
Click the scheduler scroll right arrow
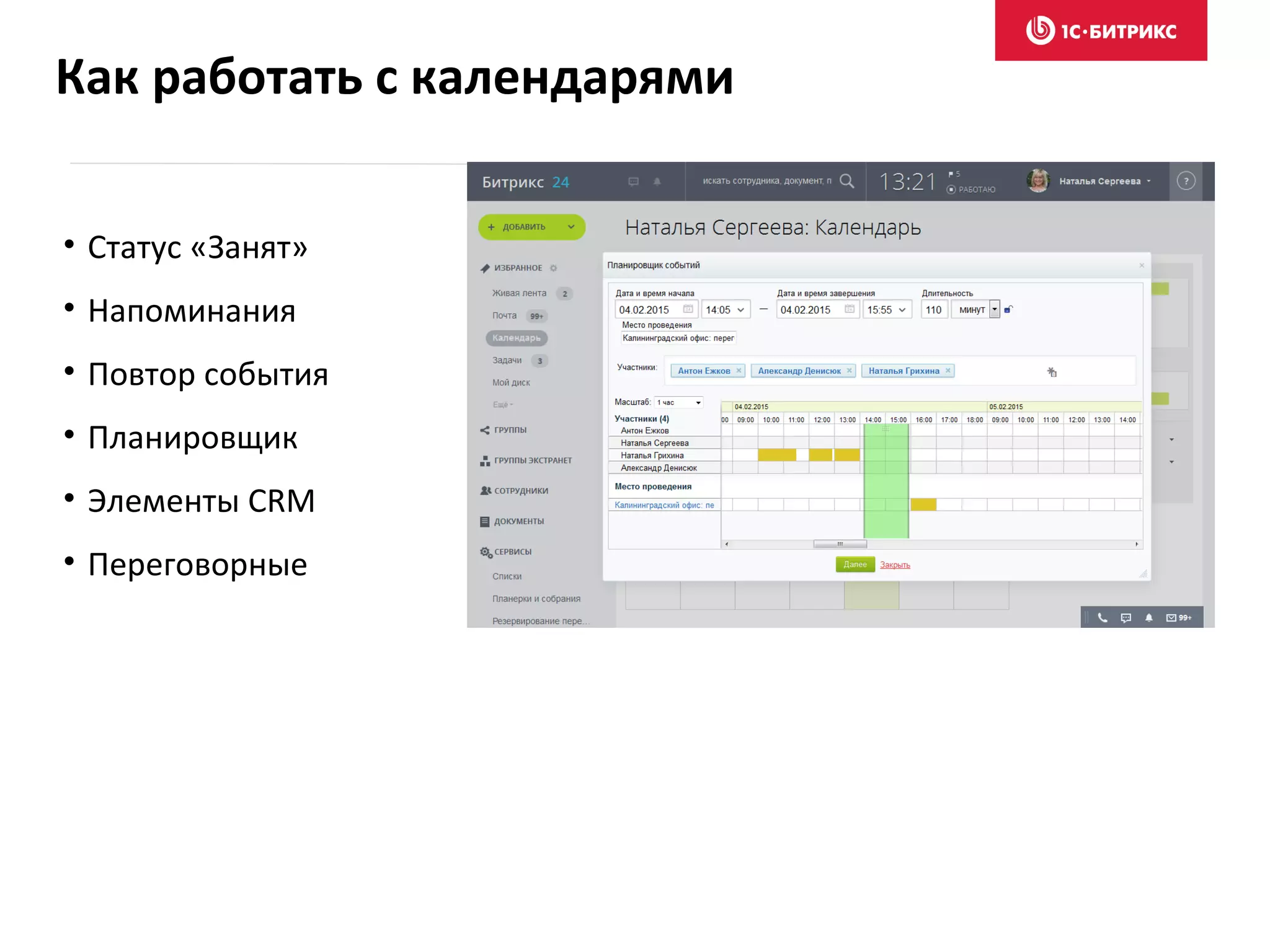[1137, 544]
